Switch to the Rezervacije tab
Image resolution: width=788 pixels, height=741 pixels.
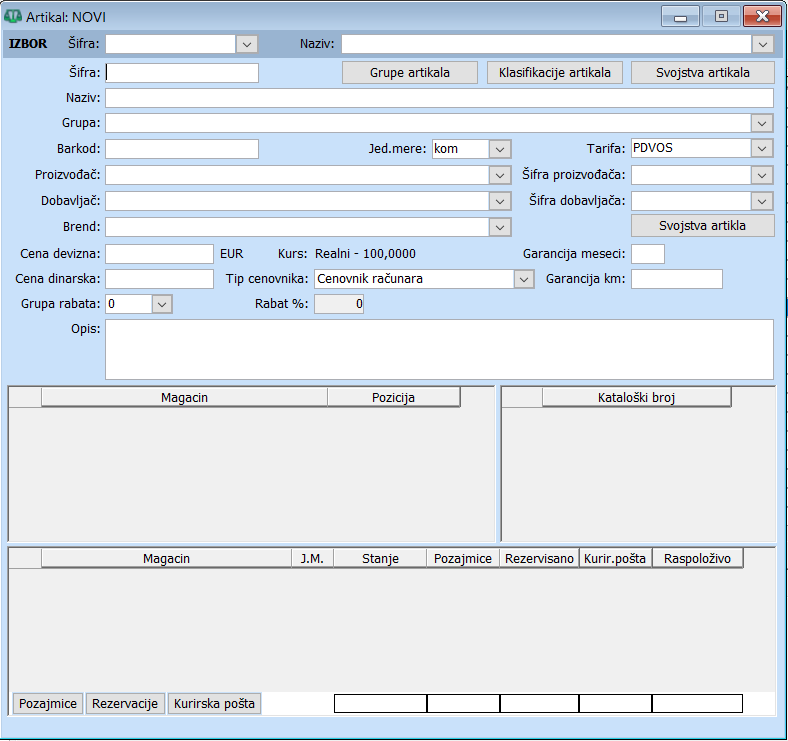(125, 704)
